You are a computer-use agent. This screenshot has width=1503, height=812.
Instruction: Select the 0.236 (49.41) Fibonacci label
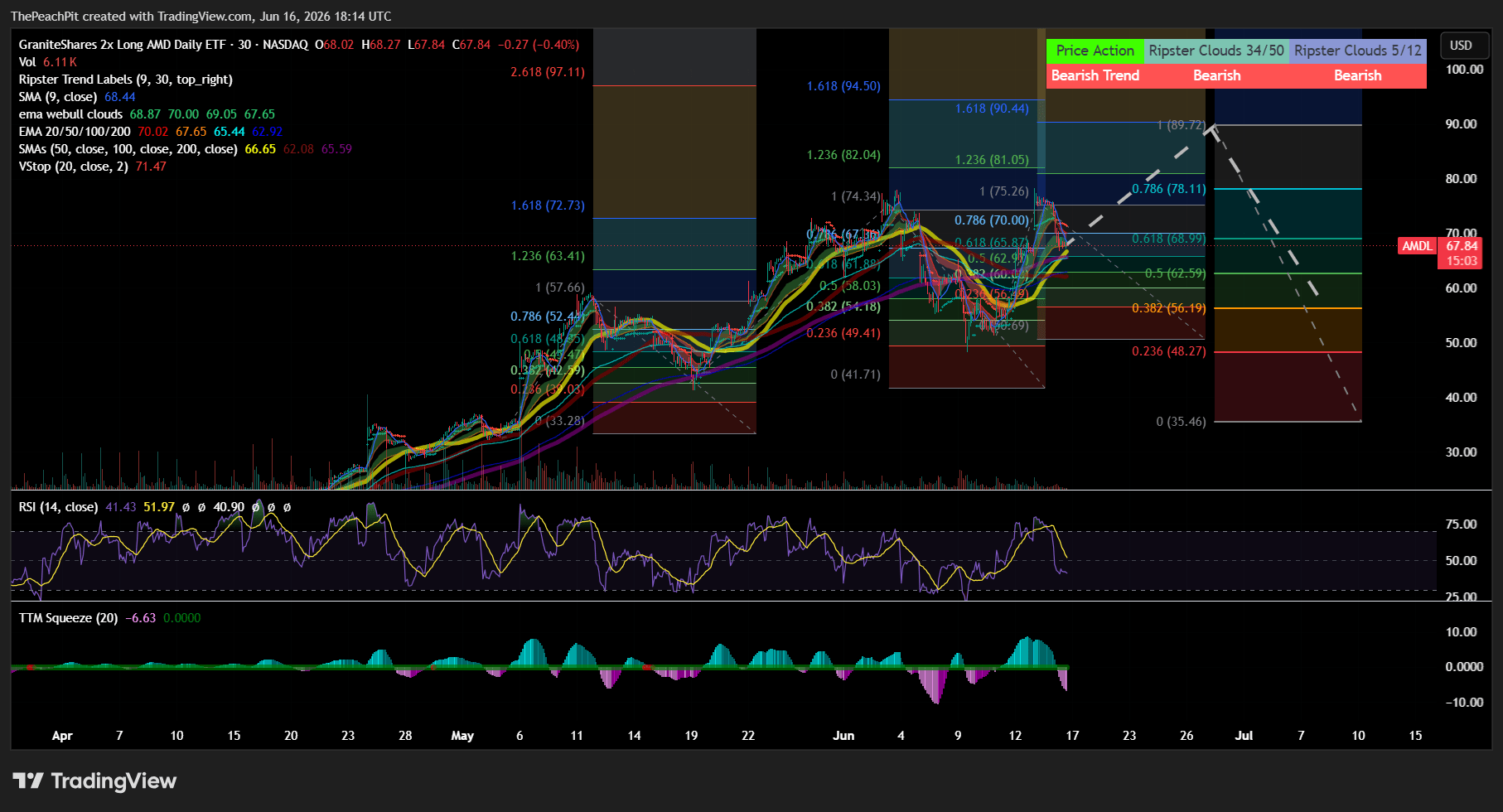click(843, 333)
